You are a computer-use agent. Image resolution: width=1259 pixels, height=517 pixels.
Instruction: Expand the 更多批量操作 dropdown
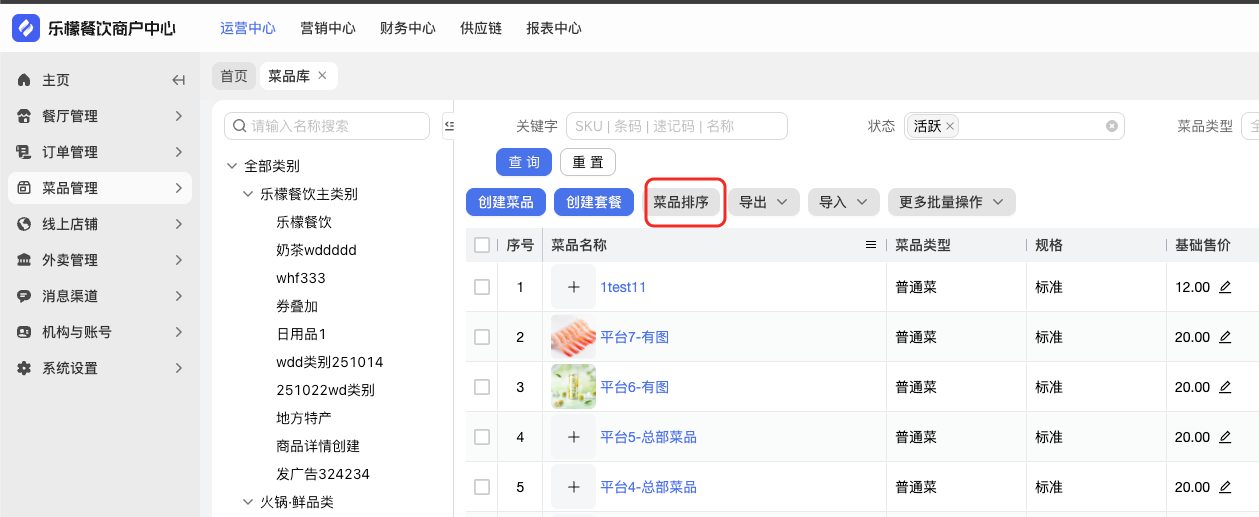(951, 202)
